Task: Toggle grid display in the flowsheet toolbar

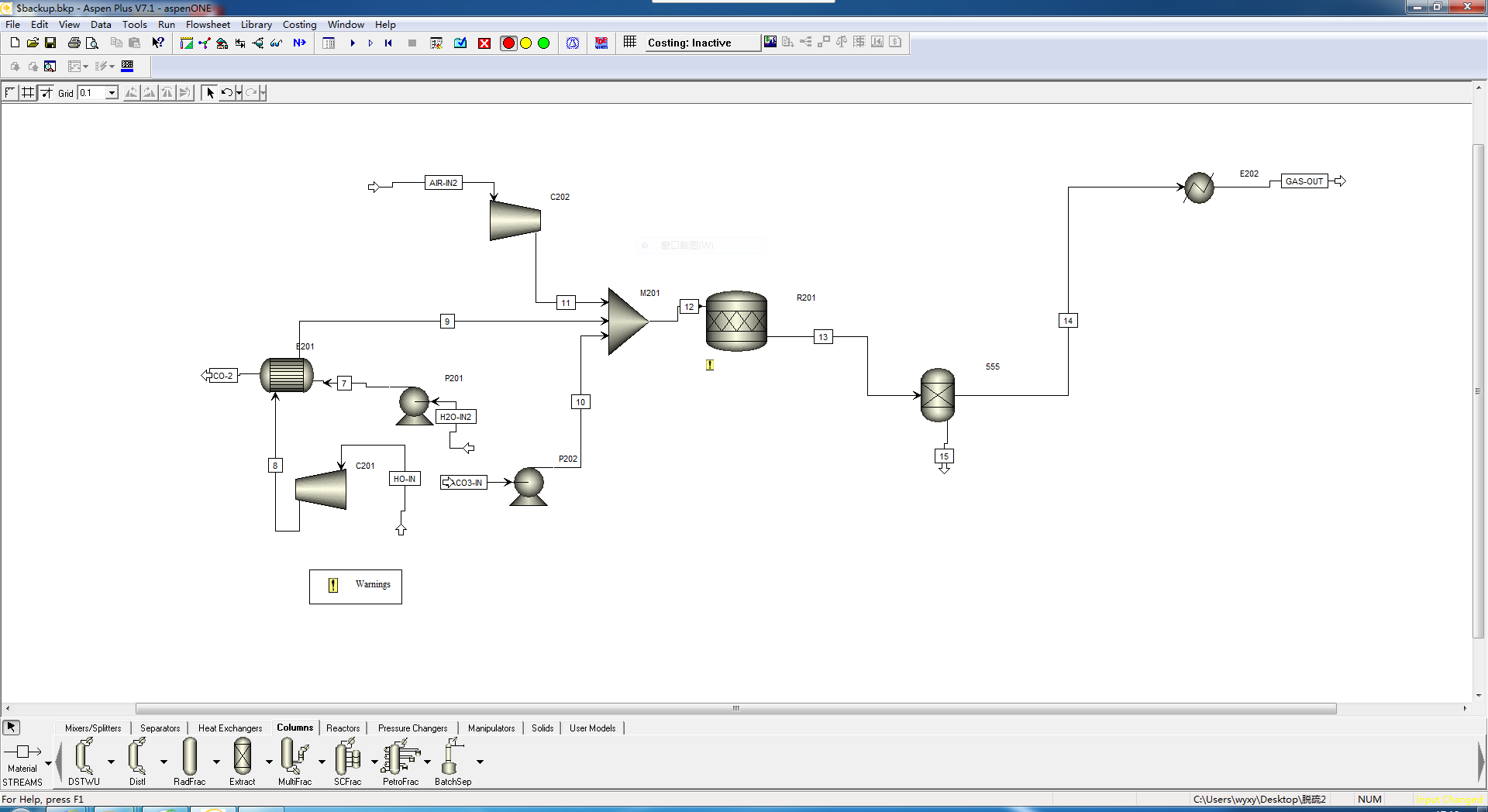Action: 28,93
